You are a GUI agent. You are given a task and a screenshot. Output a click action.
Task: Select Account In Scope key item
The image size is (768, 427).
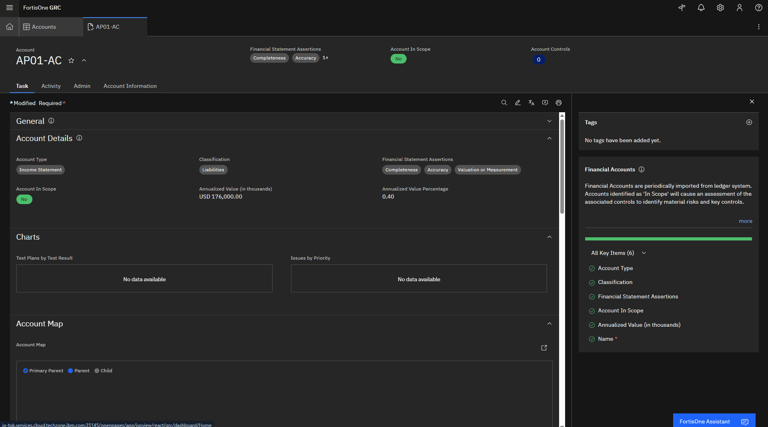pyautogui.click(x=616, y=311)
